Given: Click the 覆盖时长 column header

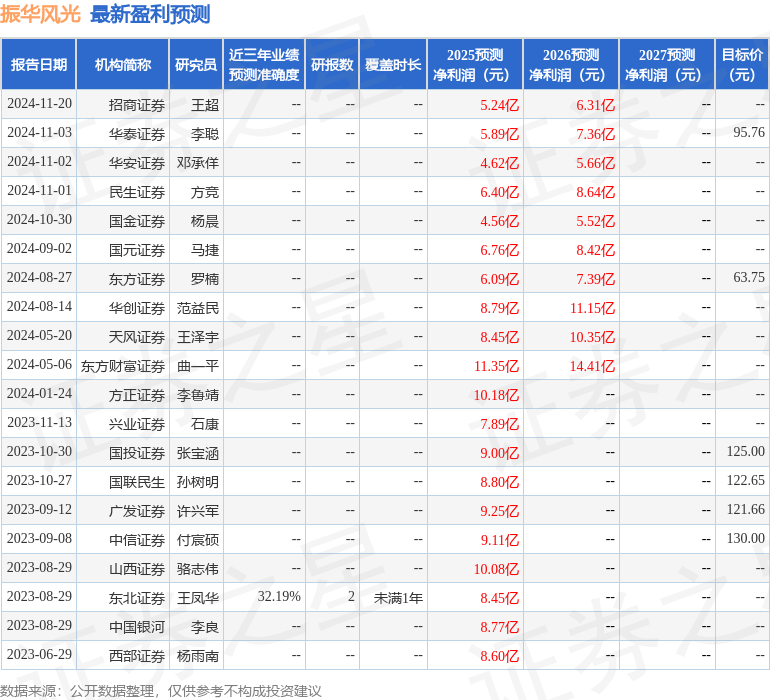Looking at the screenshot, I should [393, 64].
